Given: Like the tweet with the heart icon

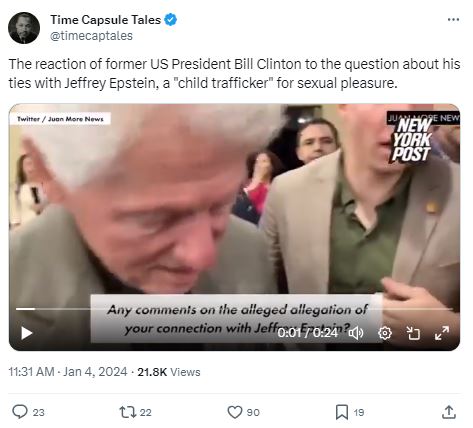Looking at the screenshot, I should pos(235,412).
